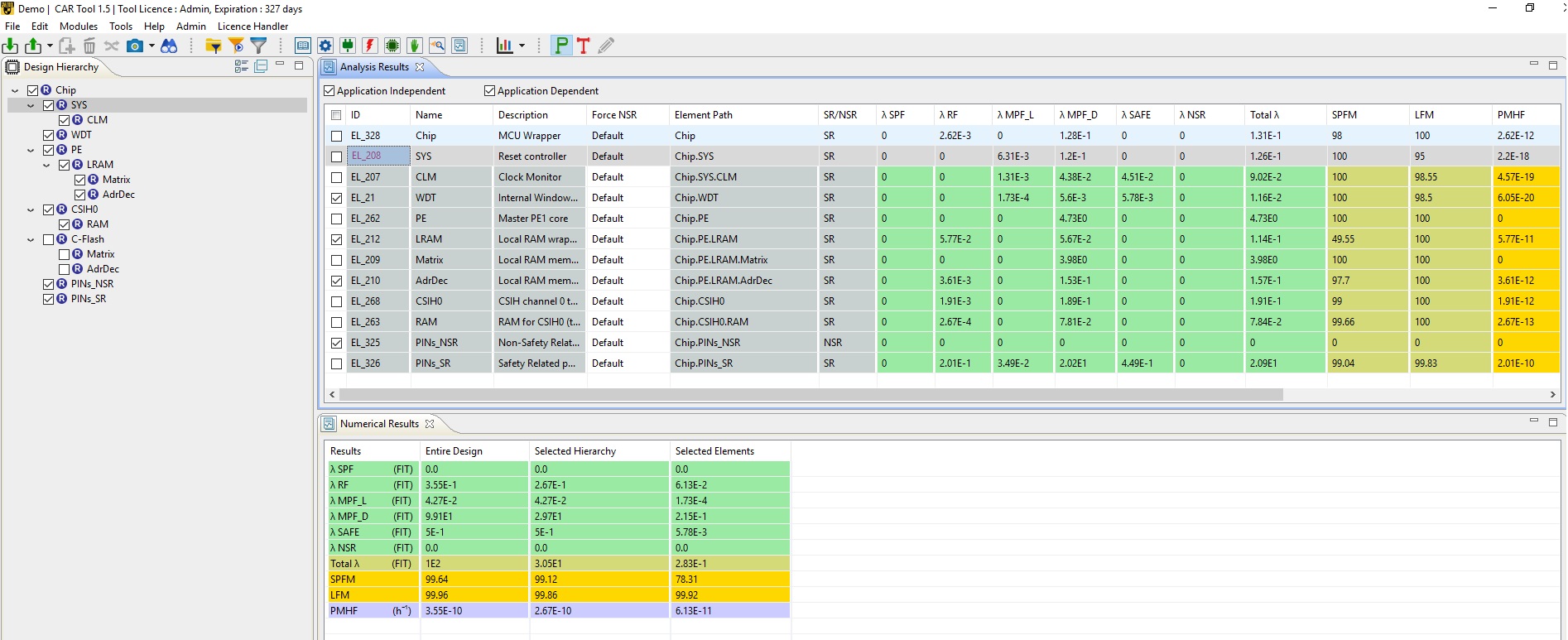This screenshot has height=640, width=1568.
Task: Open the dropdown arrow beside the camera icon
Action: (x=152, y=46)
